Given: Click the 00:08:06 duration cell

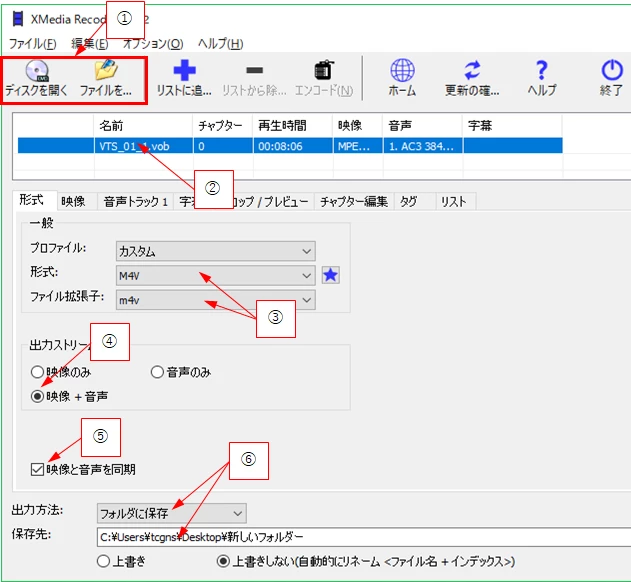Looking at the screenshot, I should point(293,146).
